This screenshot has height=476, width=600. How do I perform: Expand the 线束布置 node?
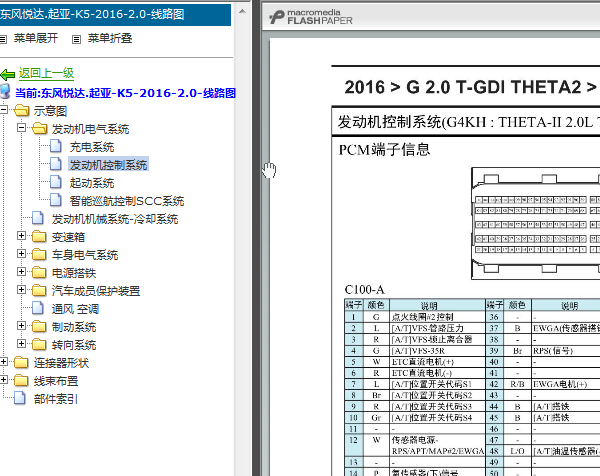click(3, 380)
